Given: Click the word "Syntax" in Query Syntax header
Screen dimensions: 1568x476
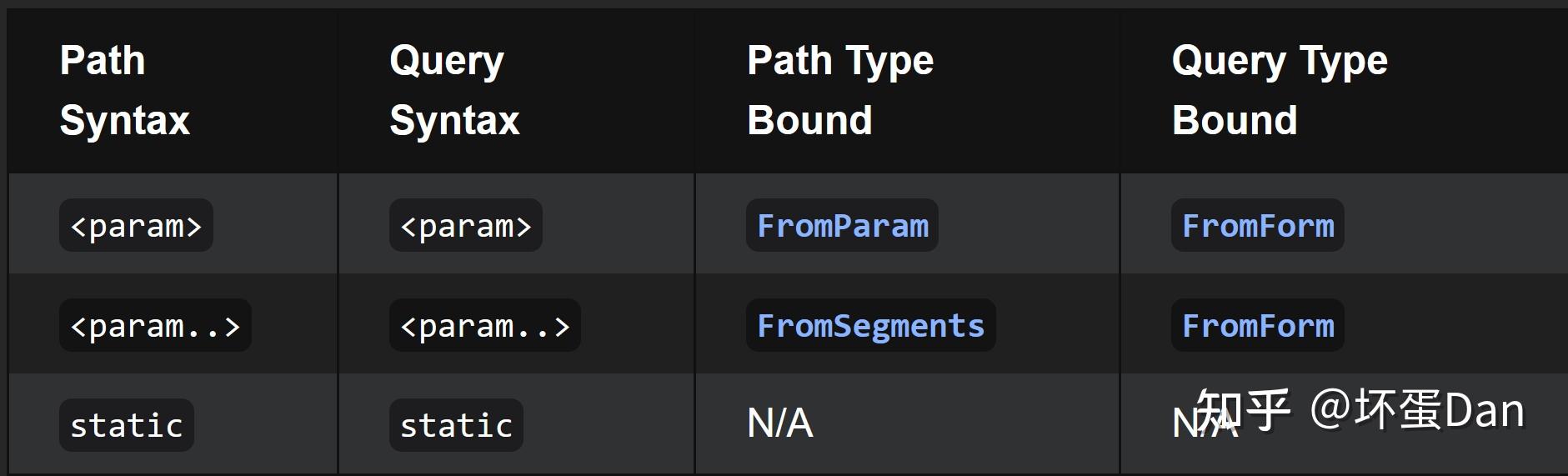Looking at the screenshot, I should [x=454, y=120].
